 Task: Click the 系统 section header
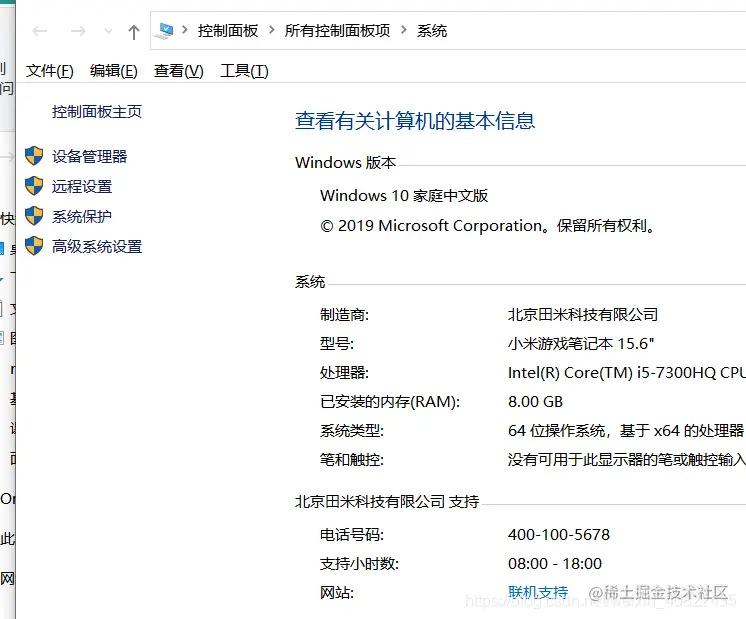(310, 282)
